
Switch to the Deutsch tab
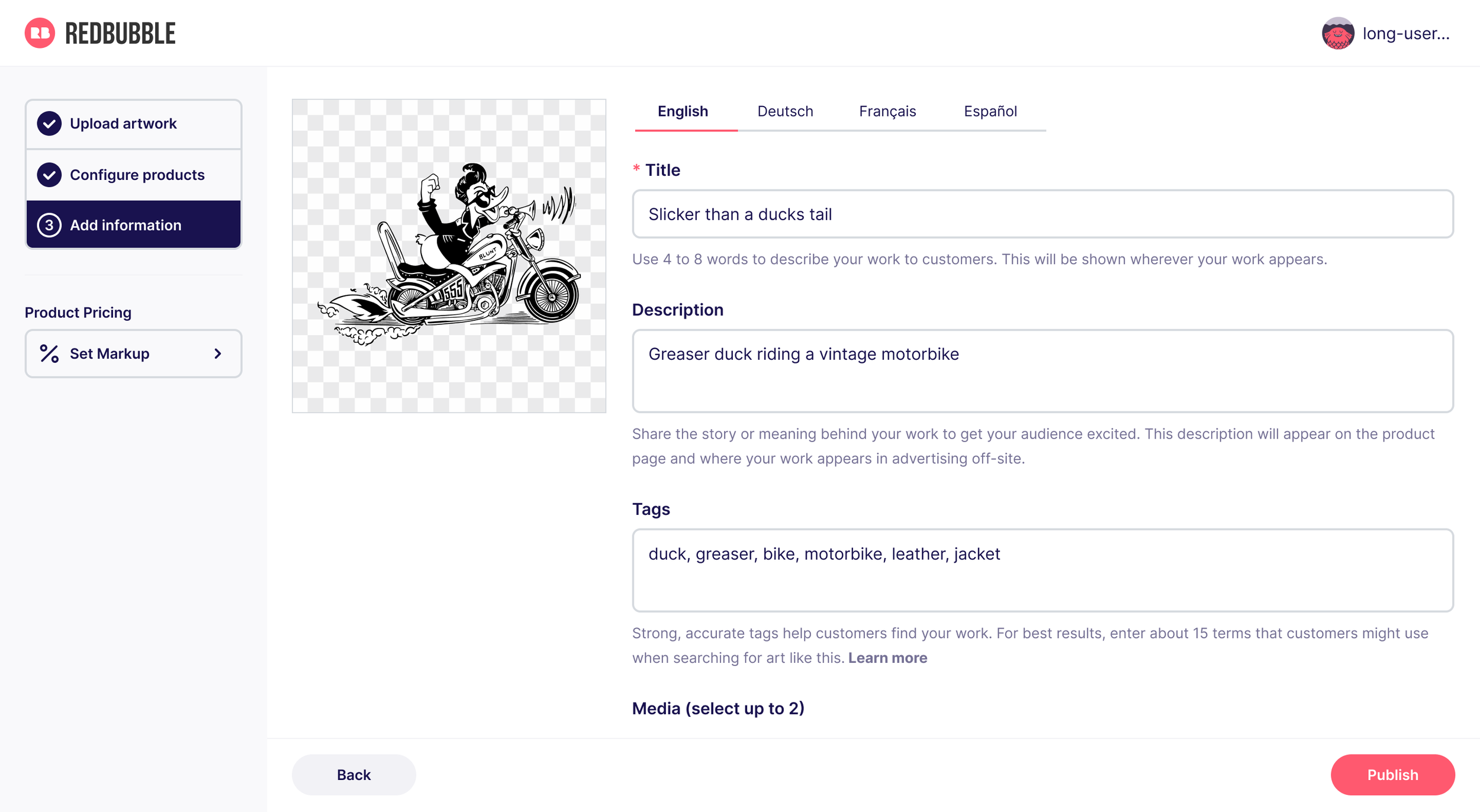pos(785,111)
